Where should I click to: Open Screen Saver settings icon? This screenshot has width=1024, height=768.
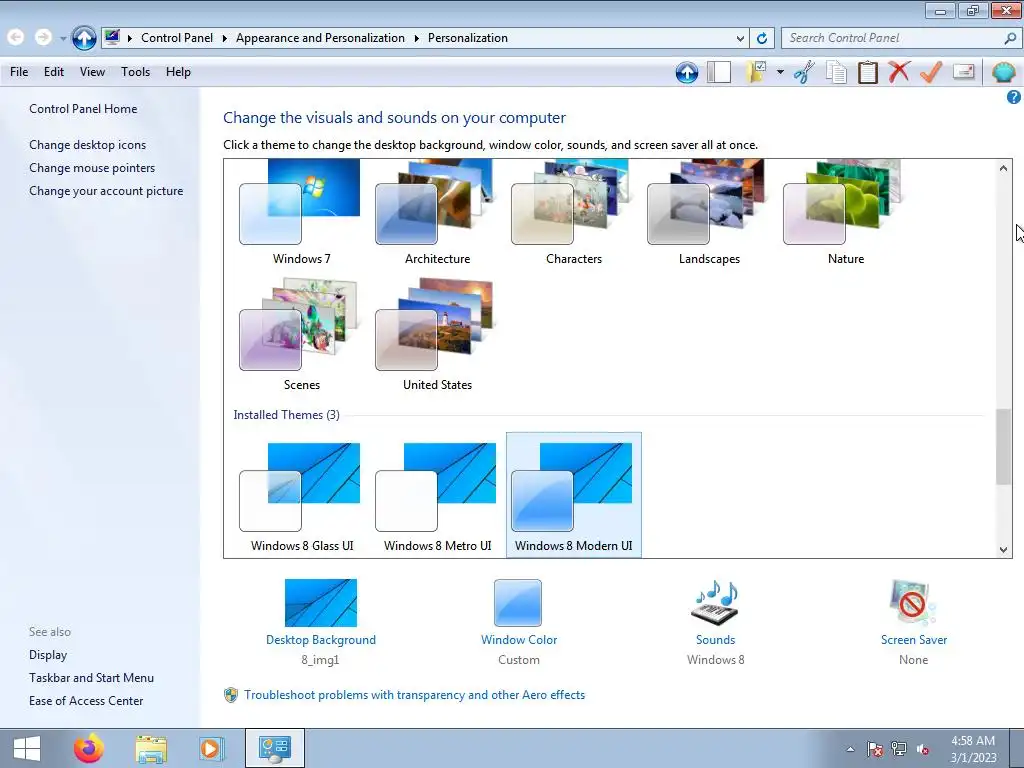coord(913,602)
